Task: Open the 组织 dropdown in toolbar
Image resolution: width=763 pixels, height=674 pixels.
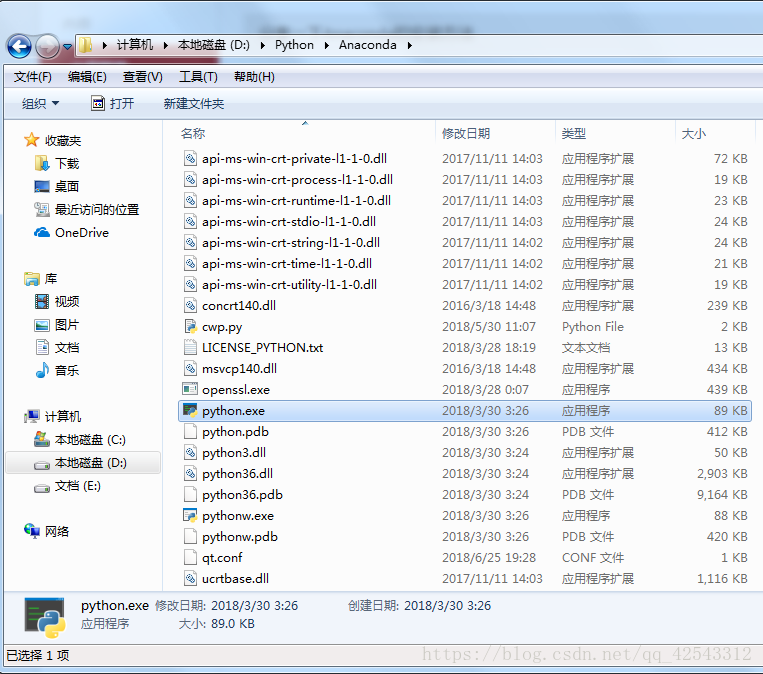Action: [40, 104]
